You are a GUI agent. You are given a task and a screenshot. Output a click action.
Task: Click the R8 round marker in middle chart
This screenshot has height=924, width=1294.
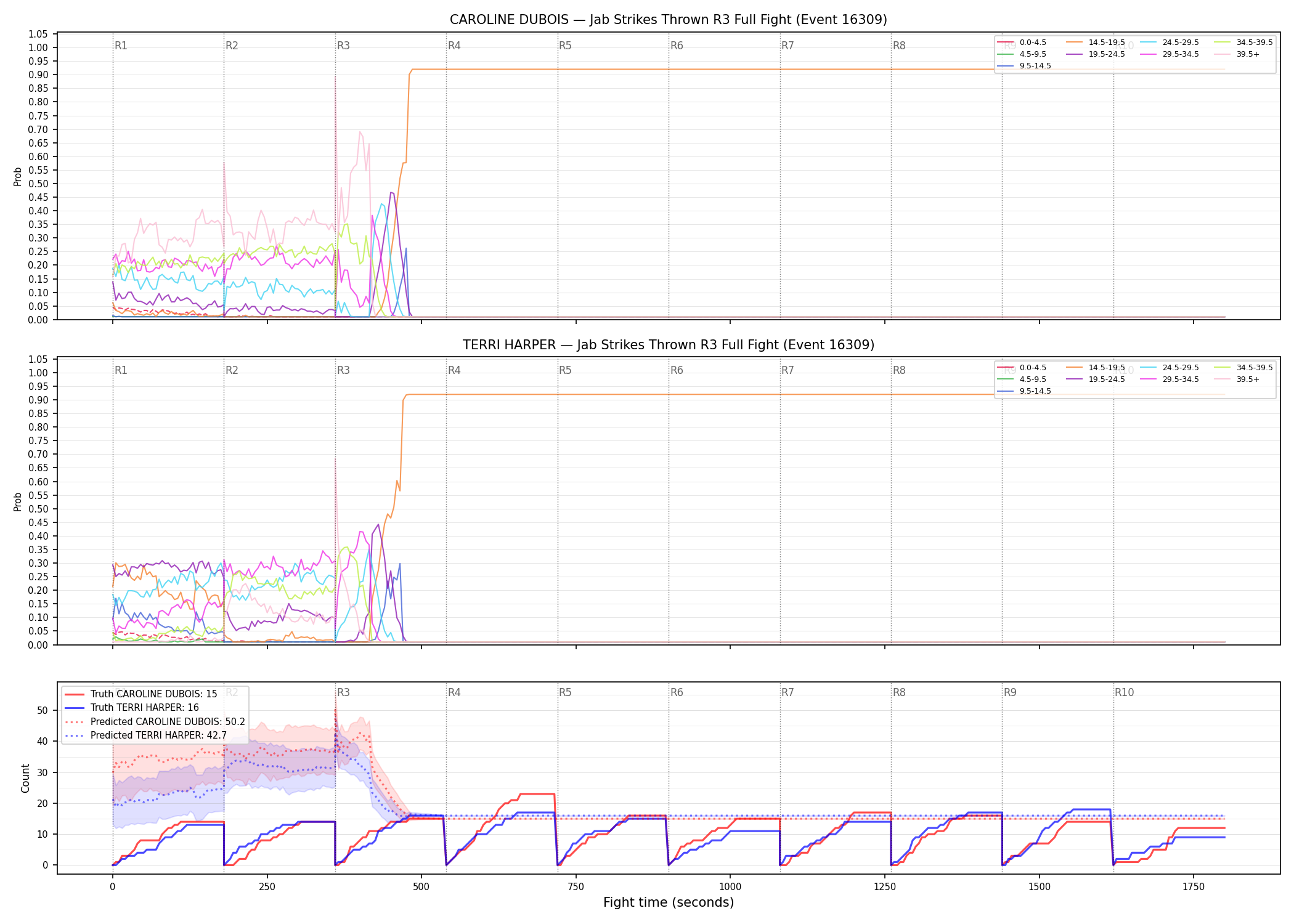coord(899,370)
